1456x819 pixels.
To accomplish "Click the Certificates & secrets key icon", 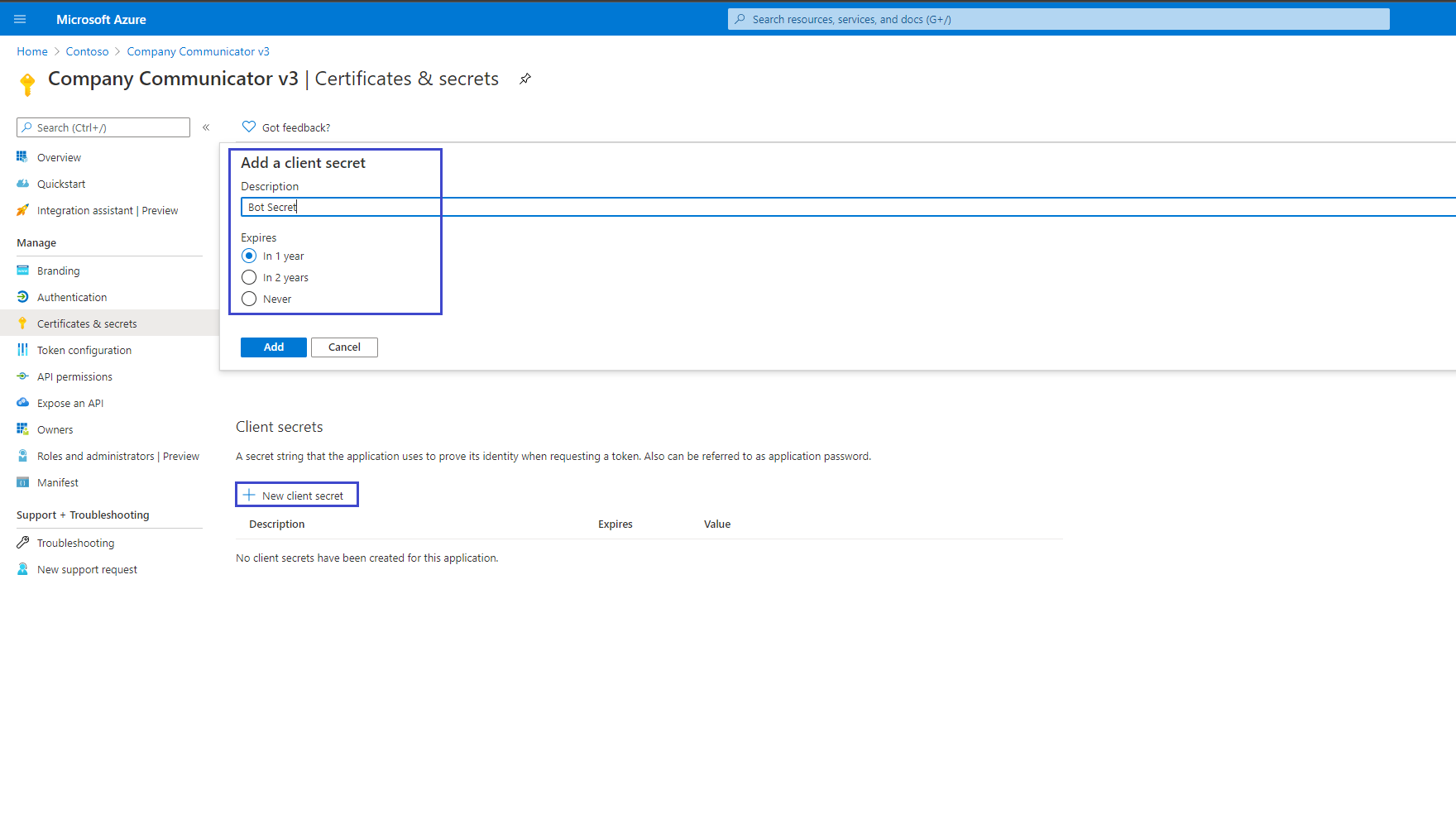I will 22,323.
